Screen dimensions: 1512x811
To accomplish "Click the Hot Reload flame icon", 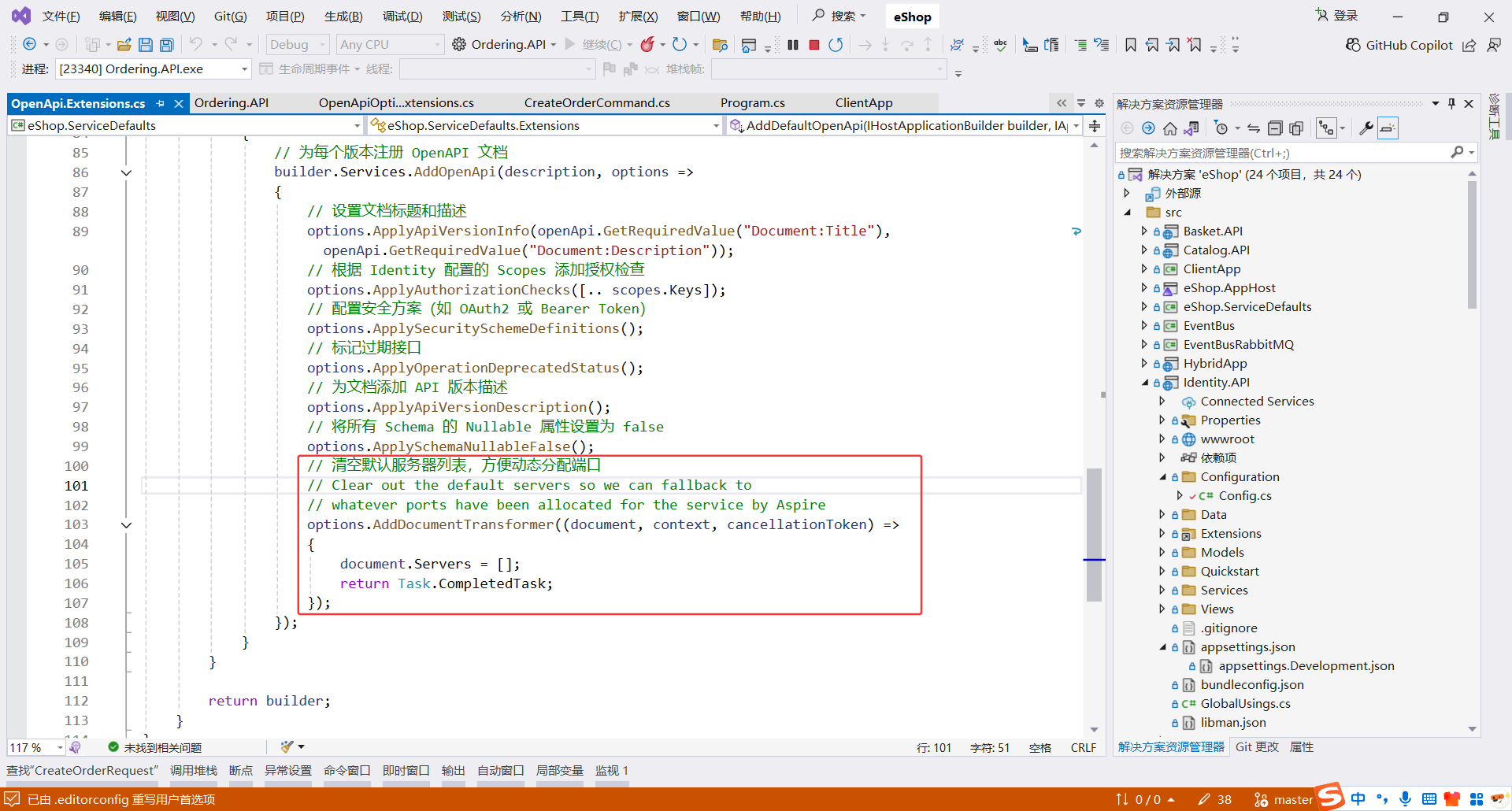I will pyautogui.click(x=647, y=45).
